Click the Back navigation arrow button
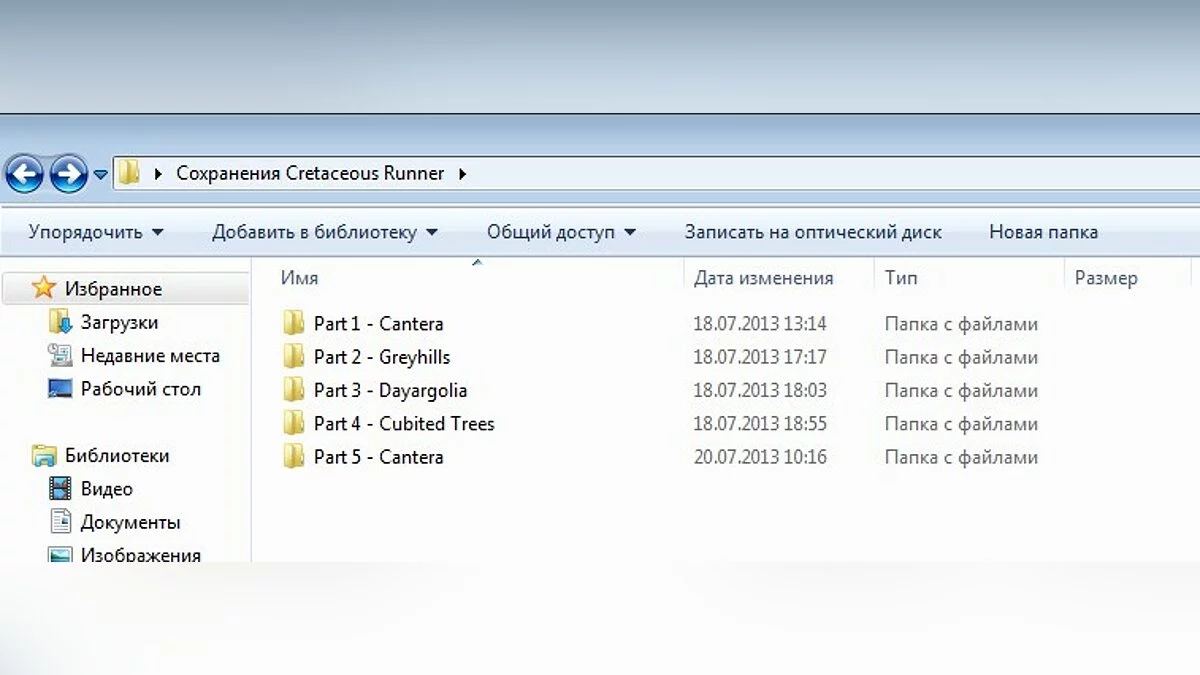The height and width of the screenshot is (675, 1200). pos(25,174)
